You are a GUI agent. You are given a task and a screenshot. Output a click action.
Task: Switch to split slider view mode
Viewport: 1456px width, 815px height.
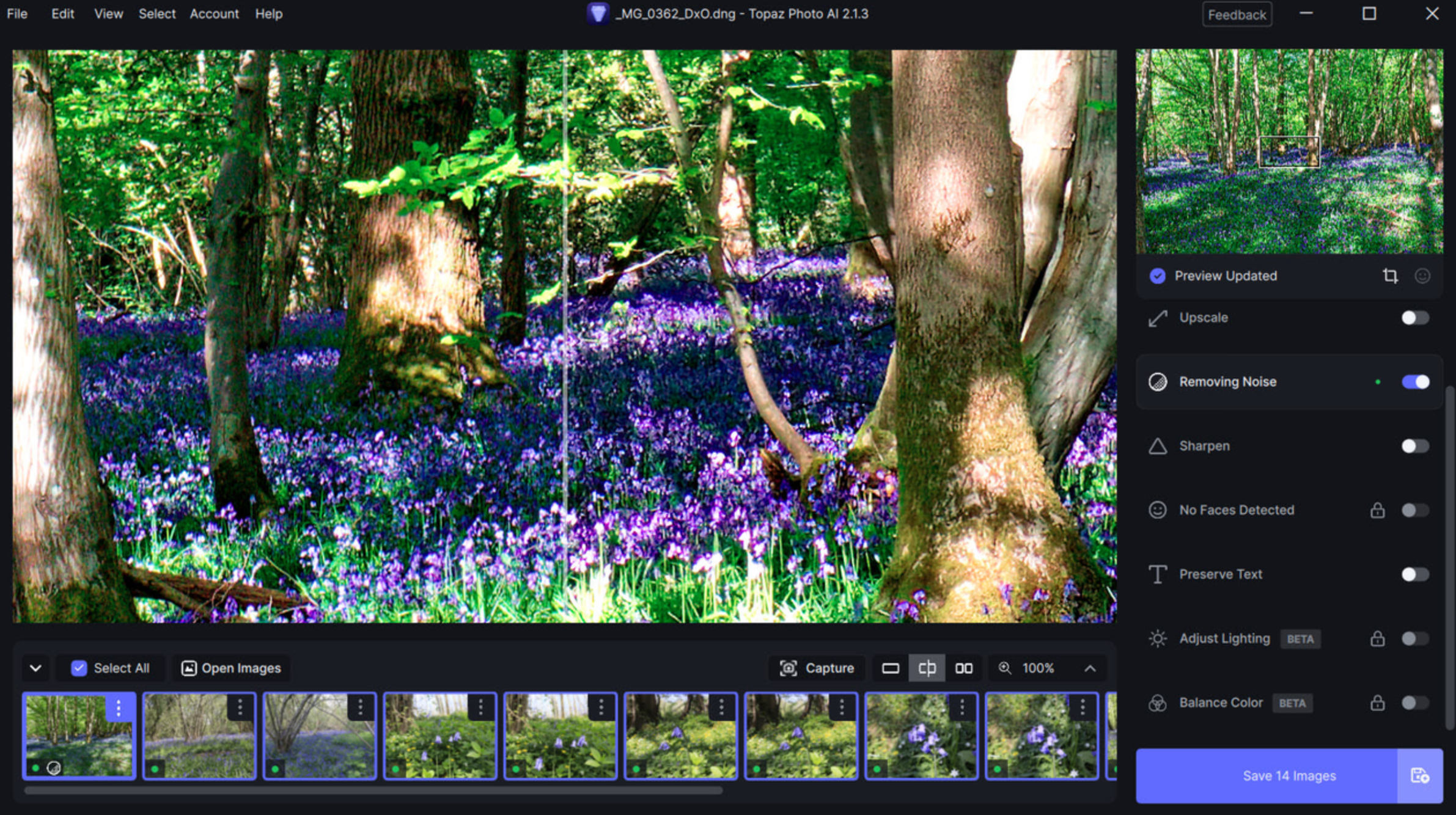(x=927, y=668)
